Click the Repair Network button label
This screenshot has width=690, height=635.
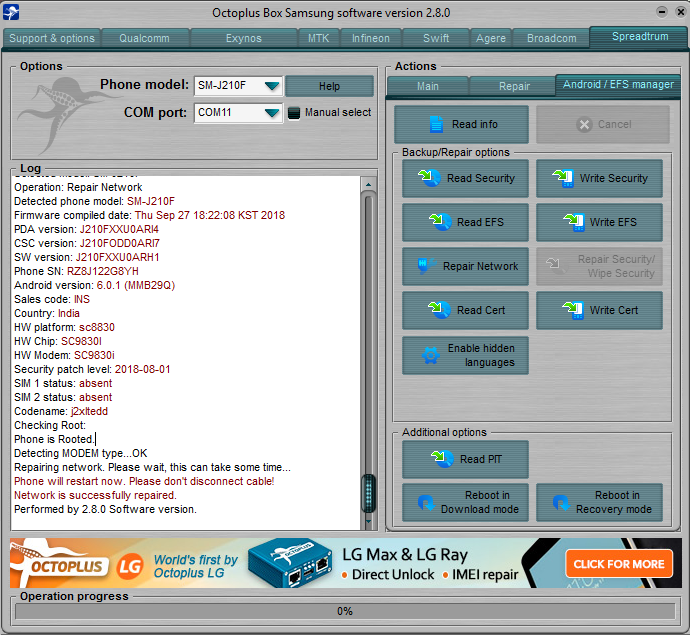click(x=481, y=266)
